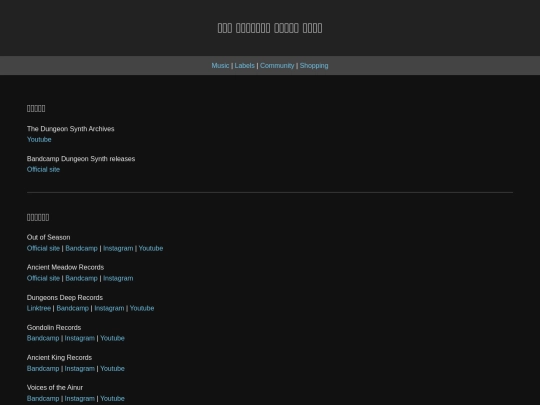Viewport: 540px width, 405px height.
Task: Open Dungeons Deep Records Instagram
Action: (x=109, y=308)
